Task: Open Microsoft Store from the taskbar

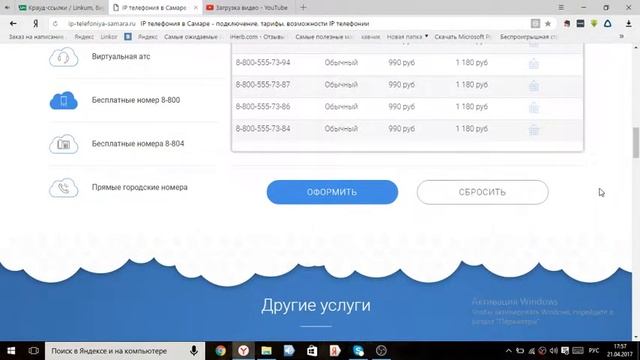Action: 312,351
